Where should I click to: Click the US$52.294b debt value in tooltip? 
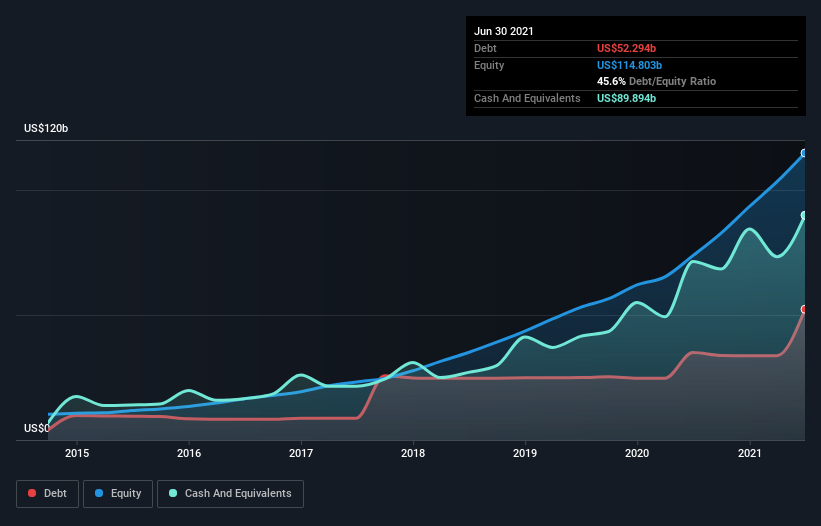coord(626,48)
